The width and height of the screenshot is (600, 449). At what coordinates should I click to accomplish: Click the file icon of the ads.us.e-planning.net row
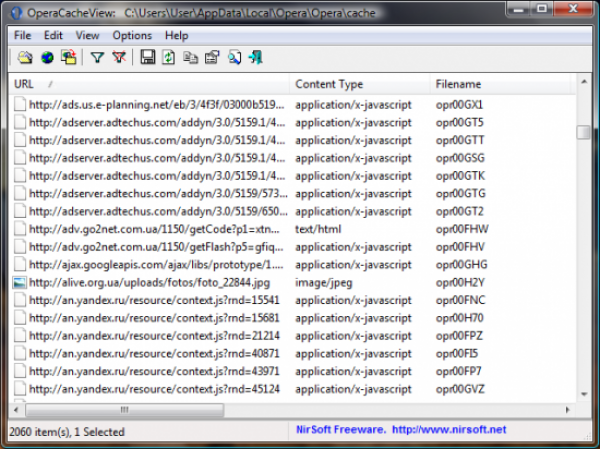[20, 104]
